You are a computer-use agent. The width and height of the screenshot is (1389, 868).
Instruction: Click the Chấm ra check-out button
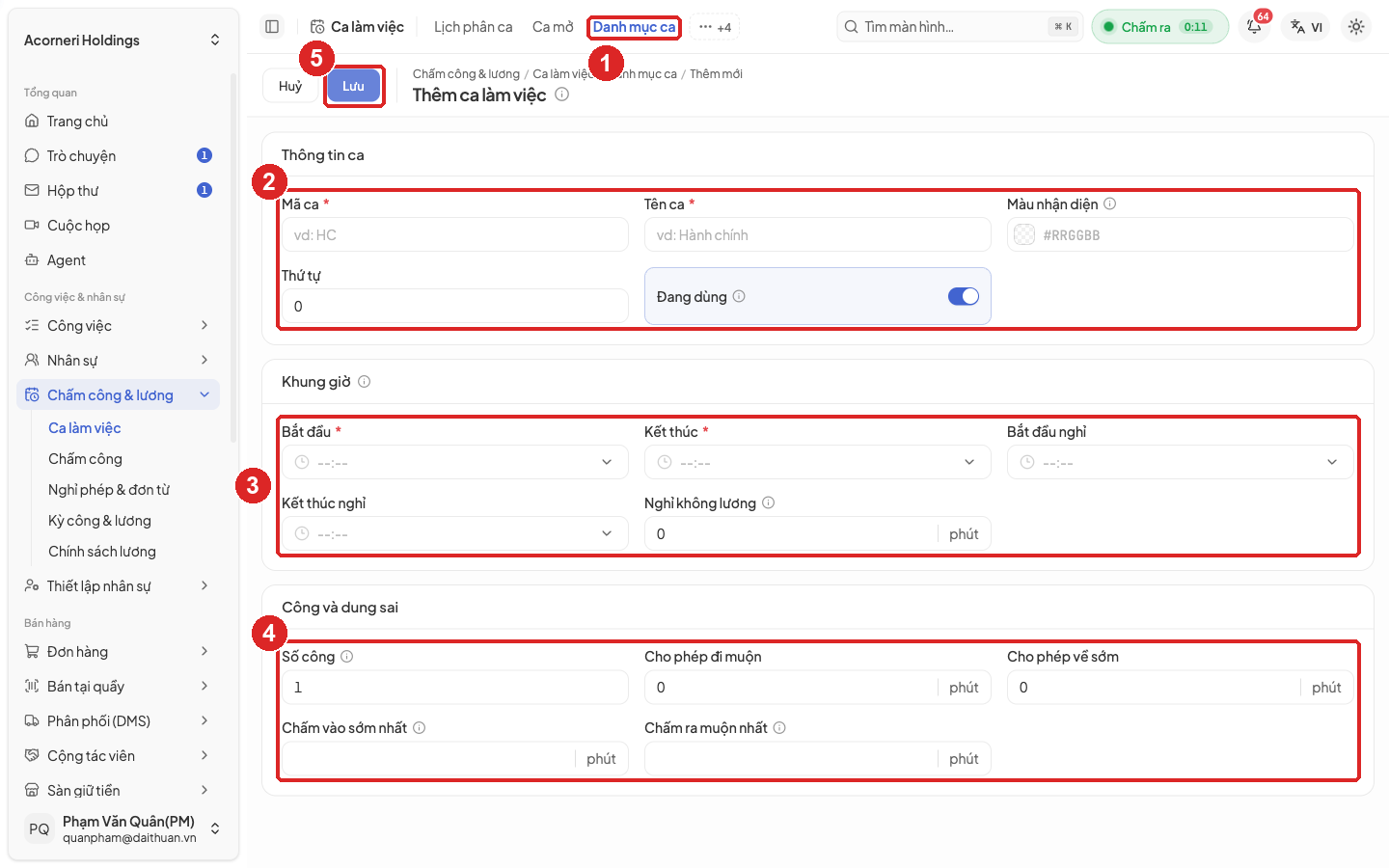[1159, 27]
